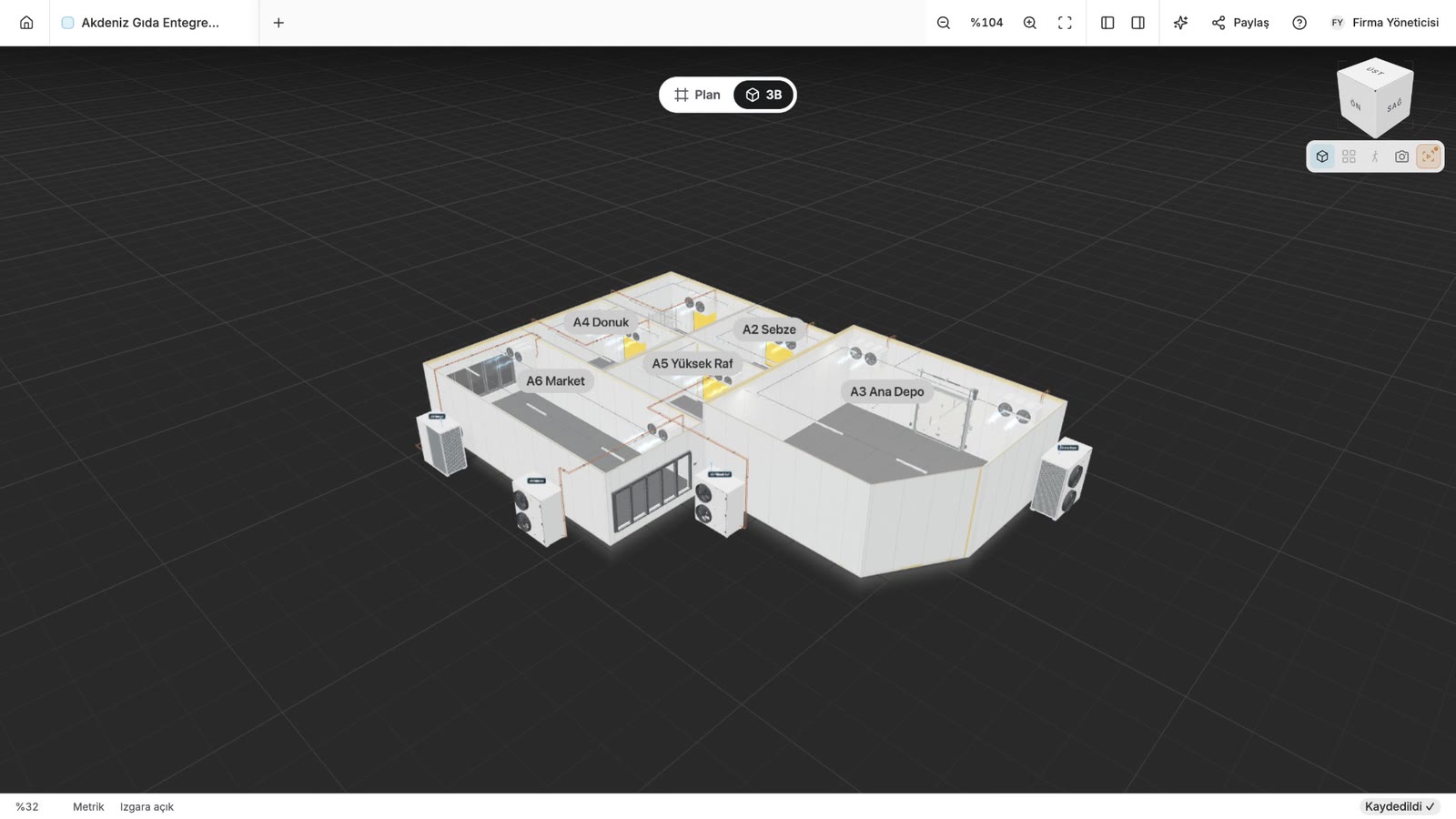The height and width of the screenshot is (819, 1456).
Task: Select the A6 Market room label
Action: coord(555,381)
